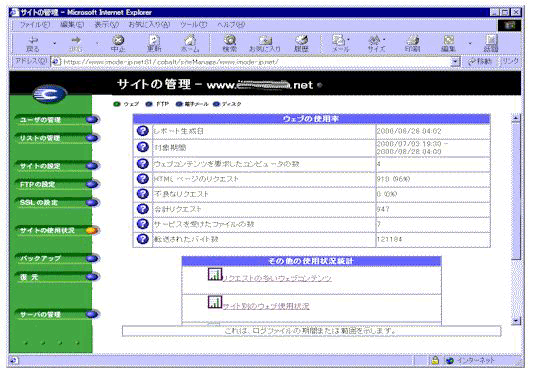
Task: Click help icon for 合計リクエスト row
Action: (143, 209)
